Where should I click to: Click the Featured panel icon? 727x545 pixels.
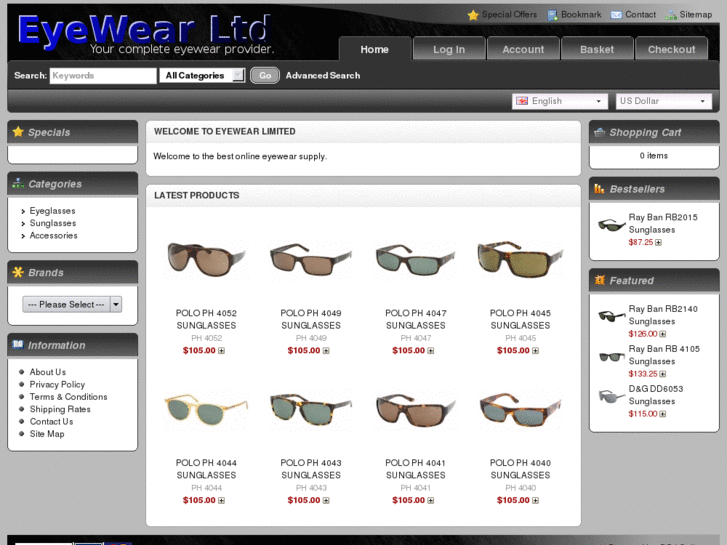(599, 280)
